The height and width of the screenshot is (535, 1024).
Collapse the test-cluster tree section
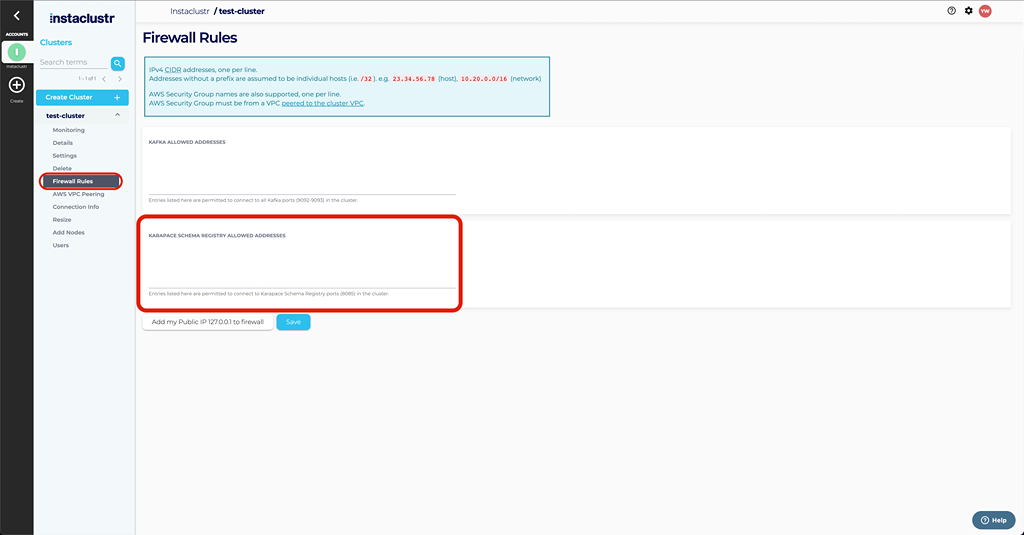coord(117,116)
